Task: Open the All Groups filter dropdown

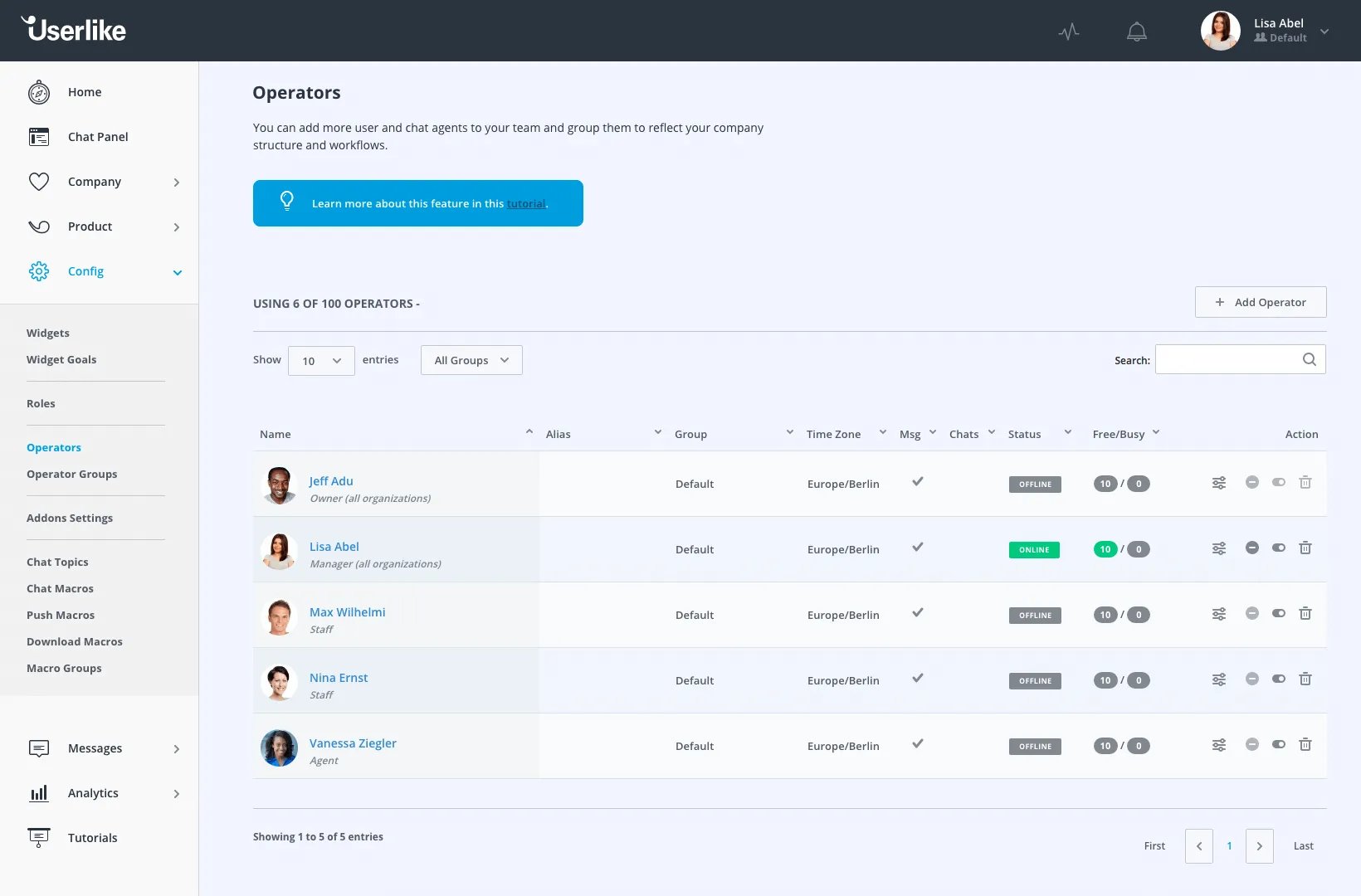Action: tap(471, 360)
